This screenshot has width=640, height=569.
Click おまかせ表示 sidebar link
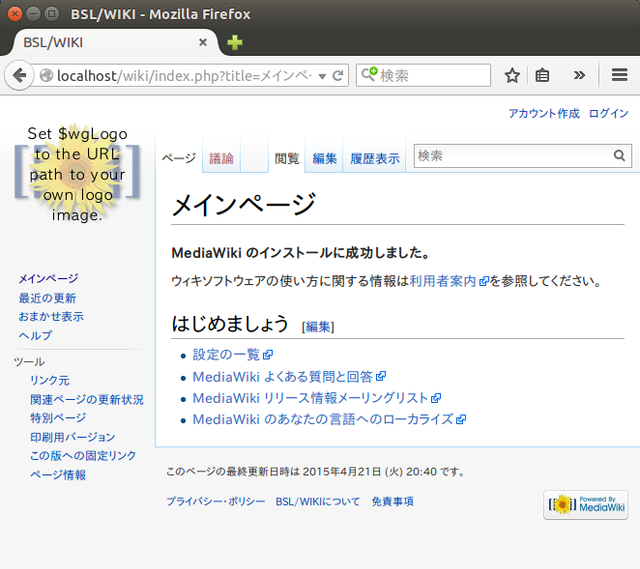pos(51,317)
